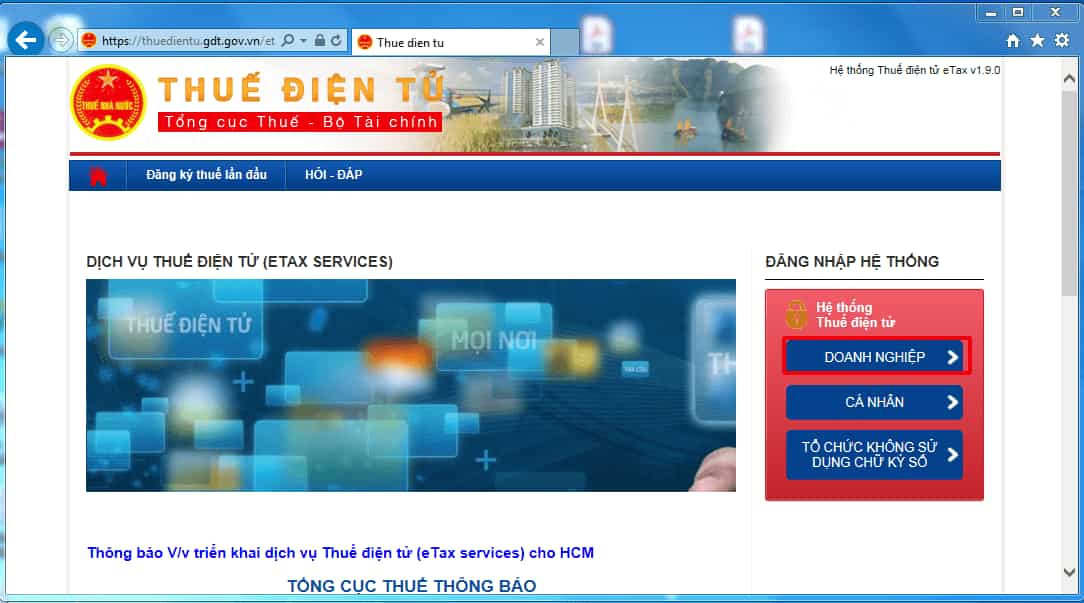Open favorites via the star icon
The width and height of the screenshot is (1084, 603).
[1036, 39]
